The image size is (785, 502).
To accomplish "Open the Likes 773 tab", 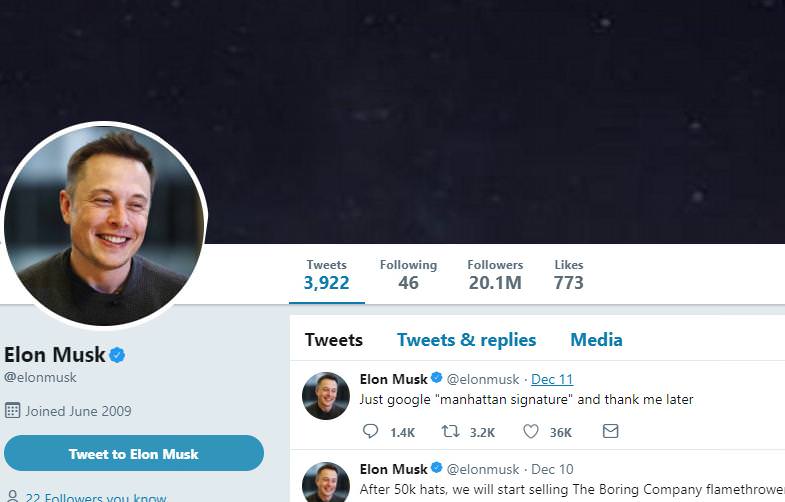I will (x=569, y=275).
